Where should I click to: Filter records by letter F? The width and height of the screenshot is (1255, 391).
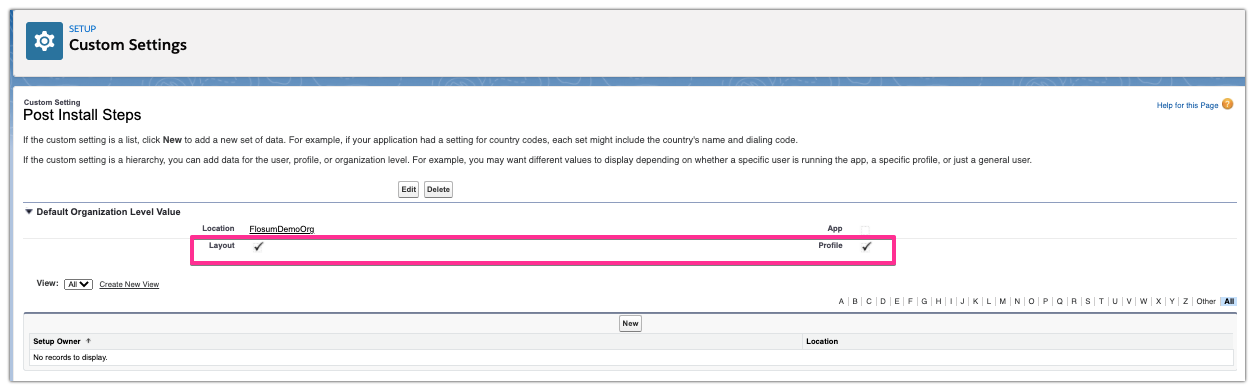tap(910, 301)
